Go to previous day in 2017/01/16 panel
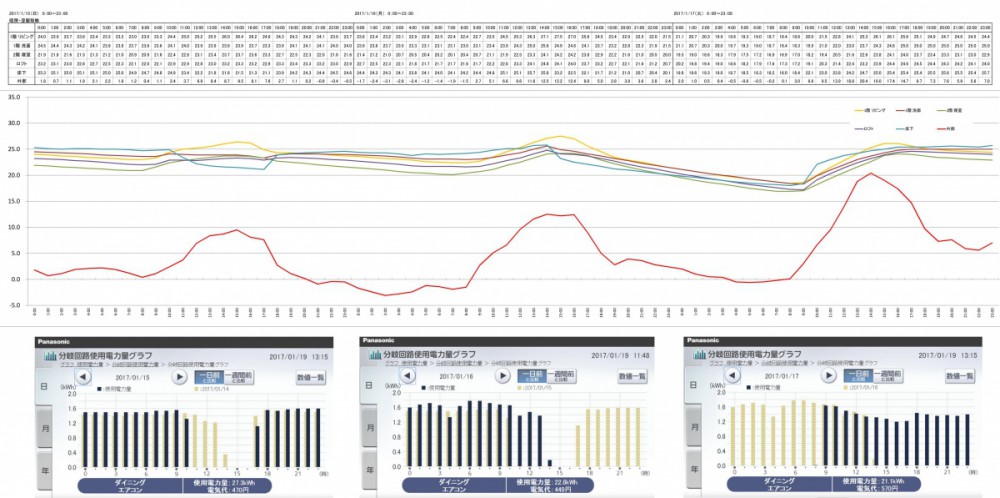Image resolution: width=1000 pixels, height=498 pixels. [407, 376]
